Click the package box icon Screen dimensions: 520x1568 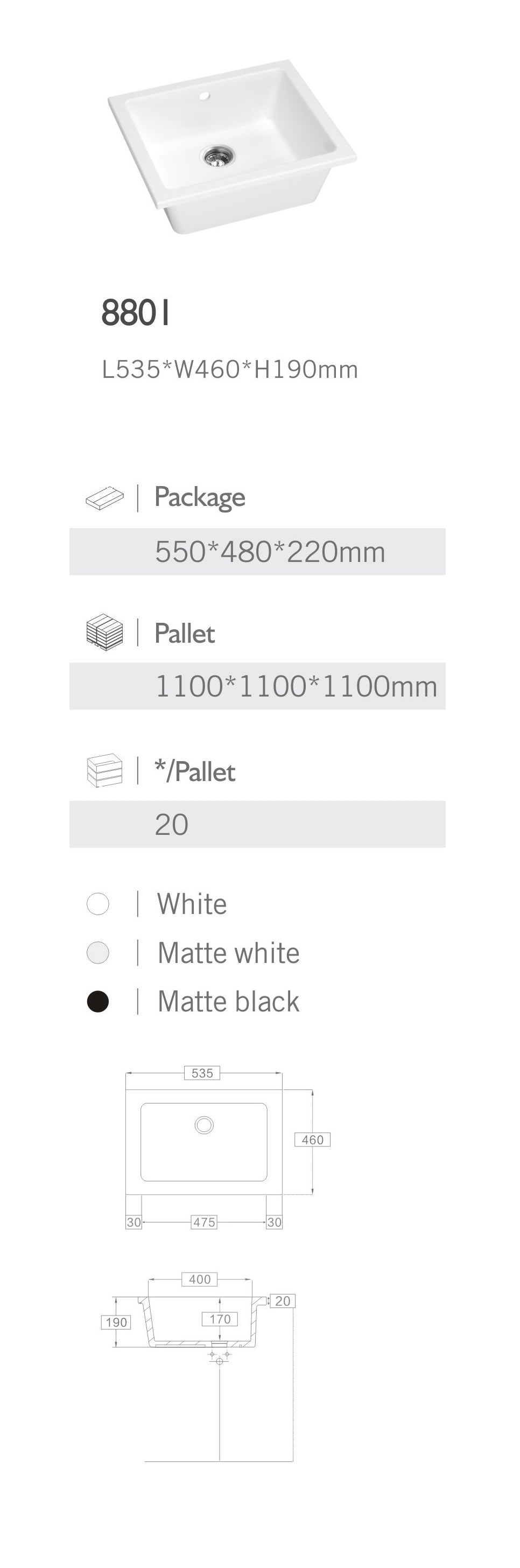104,498
